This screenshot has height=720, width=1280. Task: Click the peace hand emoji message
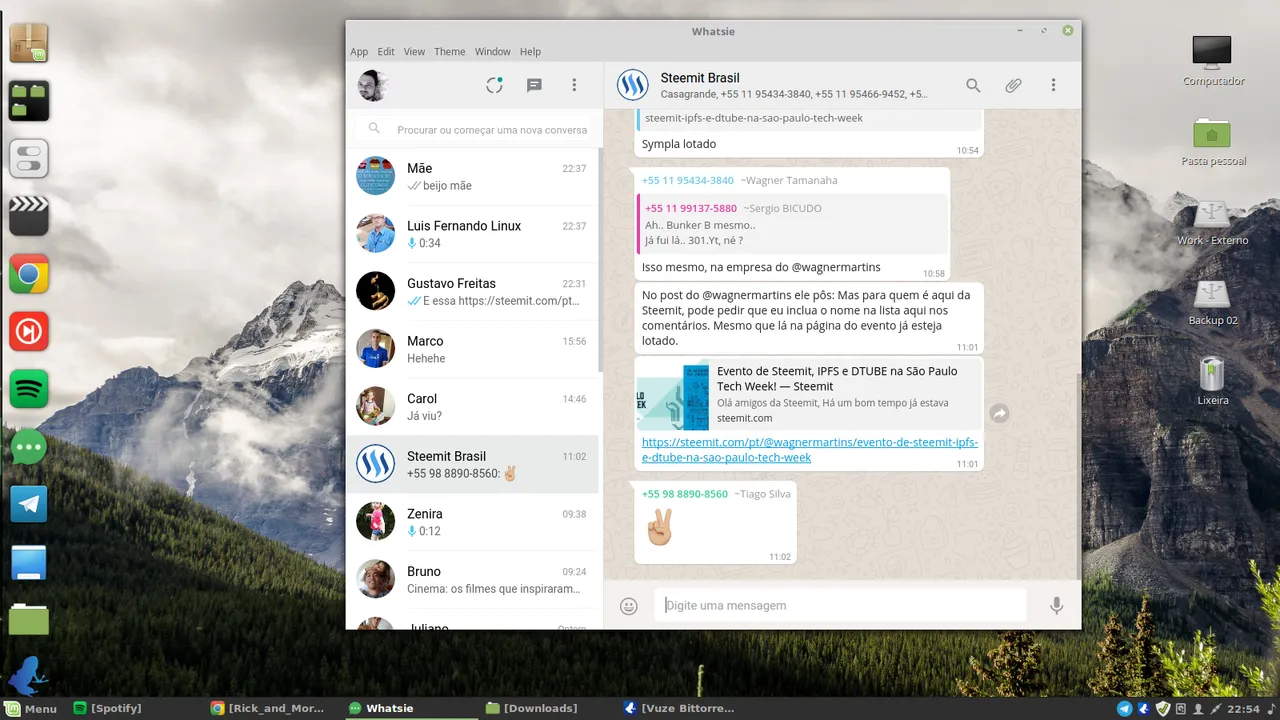(660, 527)
